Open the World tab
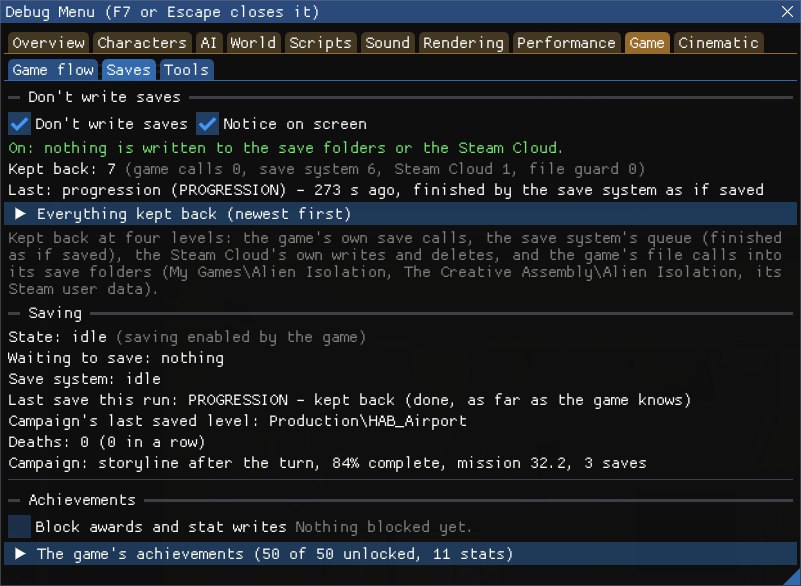 pos(253,43)
